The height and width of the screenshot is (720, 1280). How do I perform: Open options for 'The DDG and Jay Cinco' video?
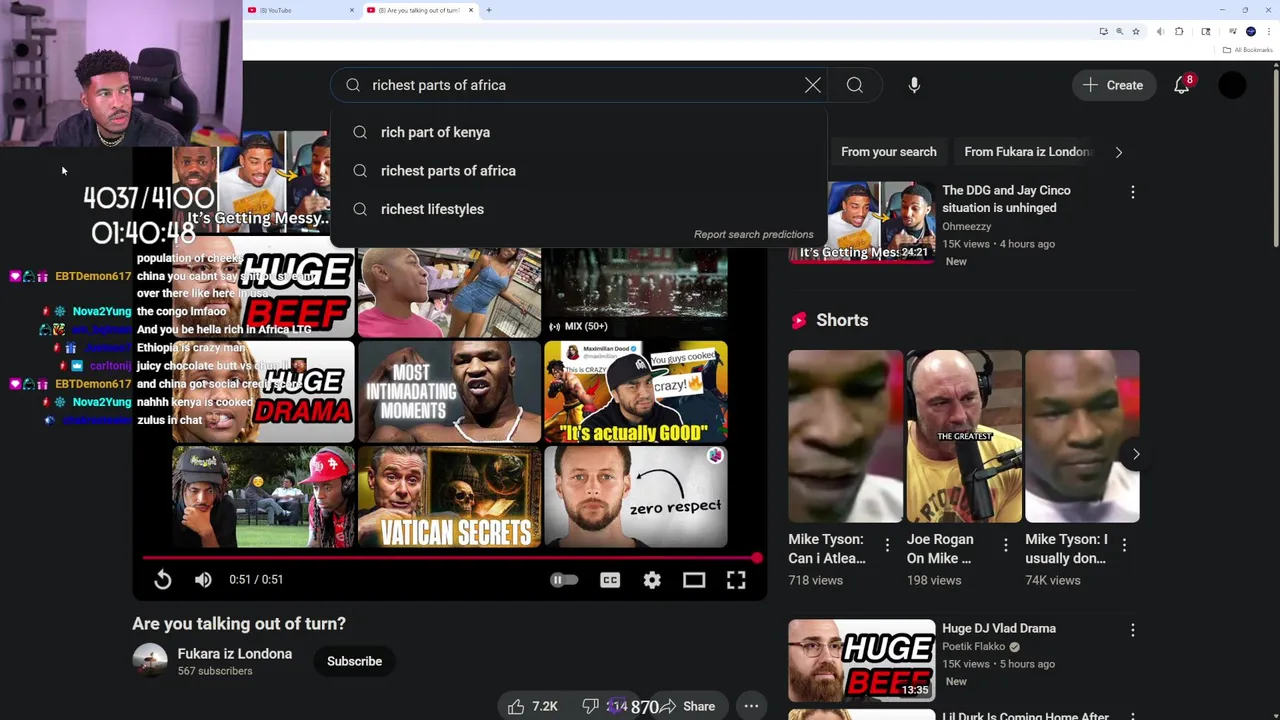1132,191
